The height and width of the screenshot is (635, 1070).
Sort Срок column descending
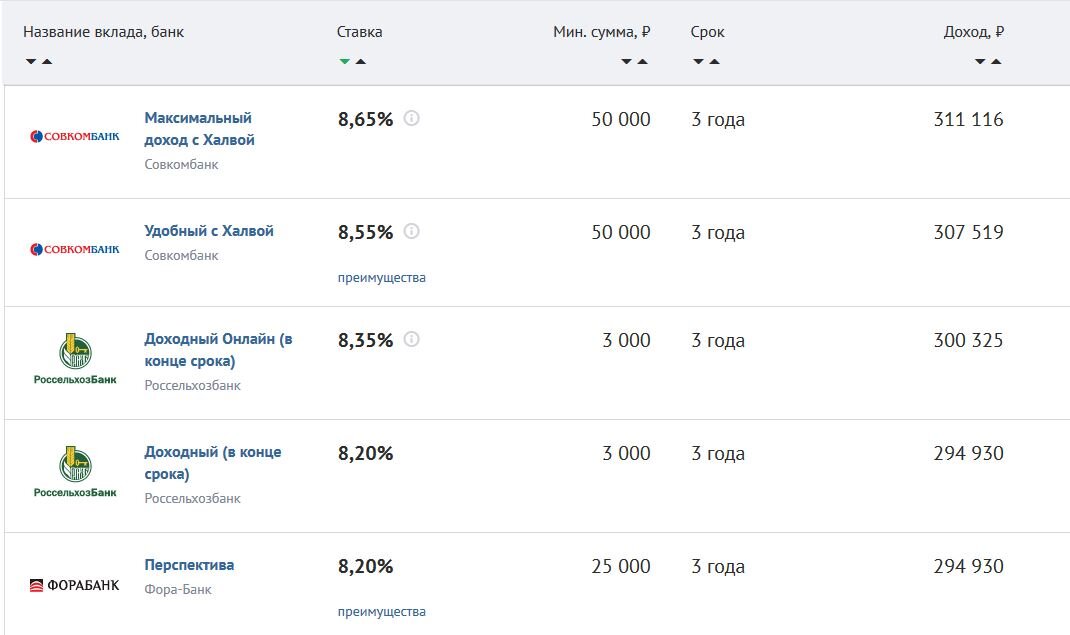click(x=698, y=62)
